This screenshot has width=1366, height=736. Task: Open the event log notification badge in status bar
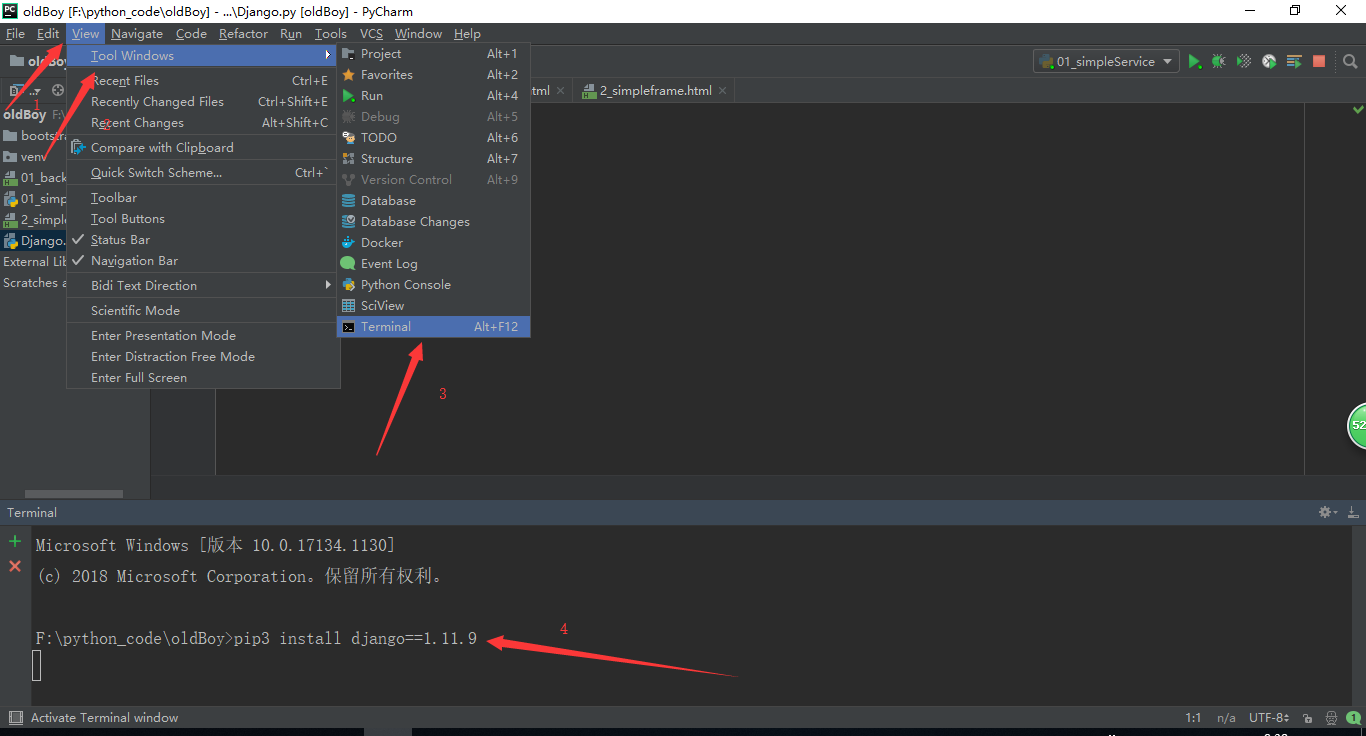(1354, 718)
